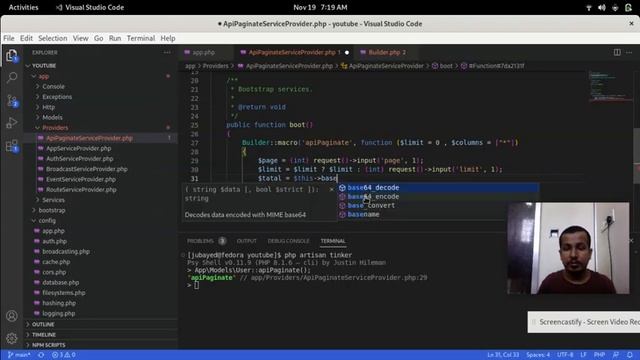Image resolution: width=640 pixels, height=360 pixels.
Task: Open the Terminal menu
Action: click(x=141, y=38)
